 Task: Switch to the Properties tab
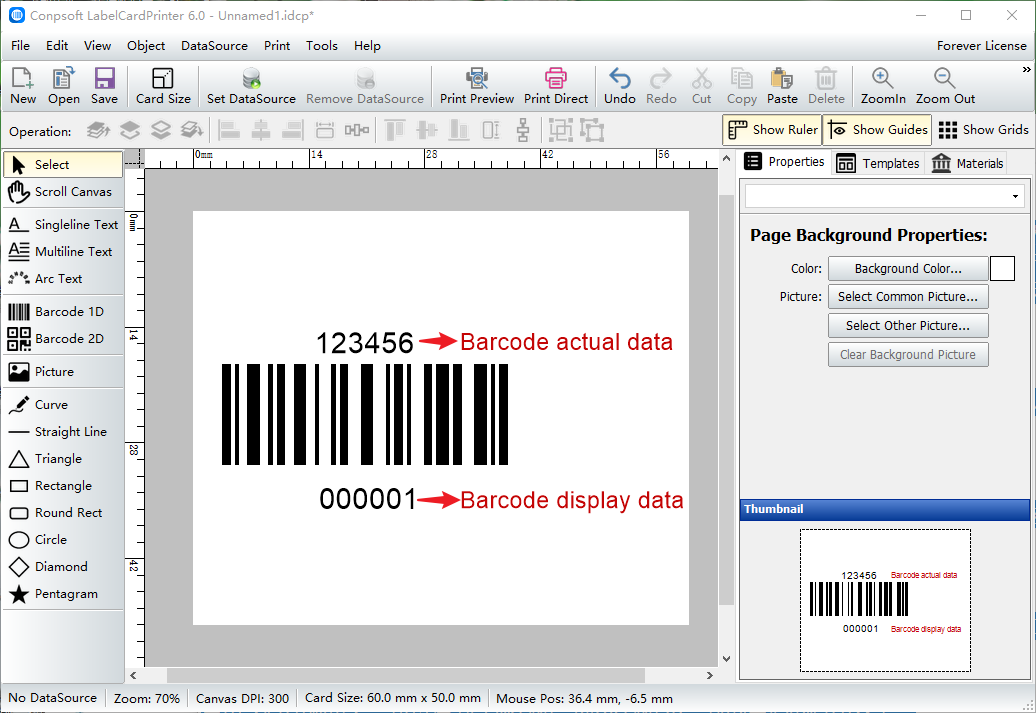pyautogui.click(x=784, y=162)
